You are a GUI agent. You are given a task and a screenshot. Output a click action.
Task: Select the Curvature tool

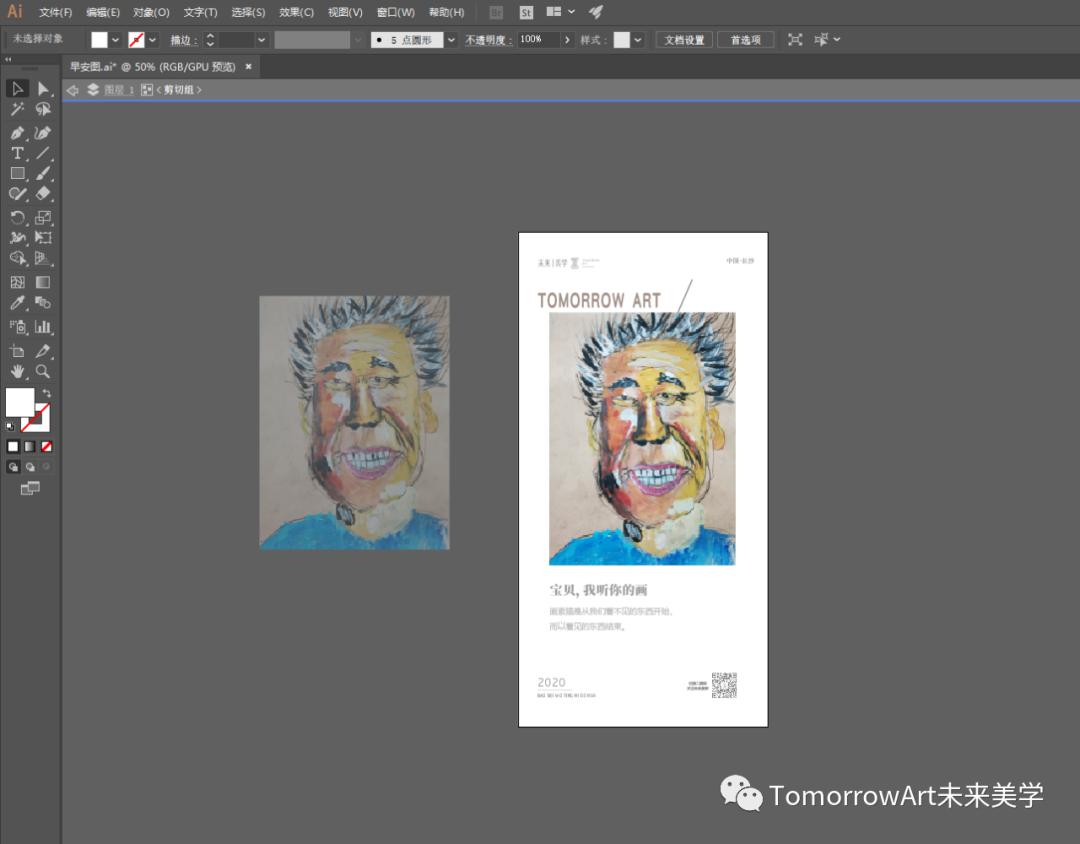[43, 133]
